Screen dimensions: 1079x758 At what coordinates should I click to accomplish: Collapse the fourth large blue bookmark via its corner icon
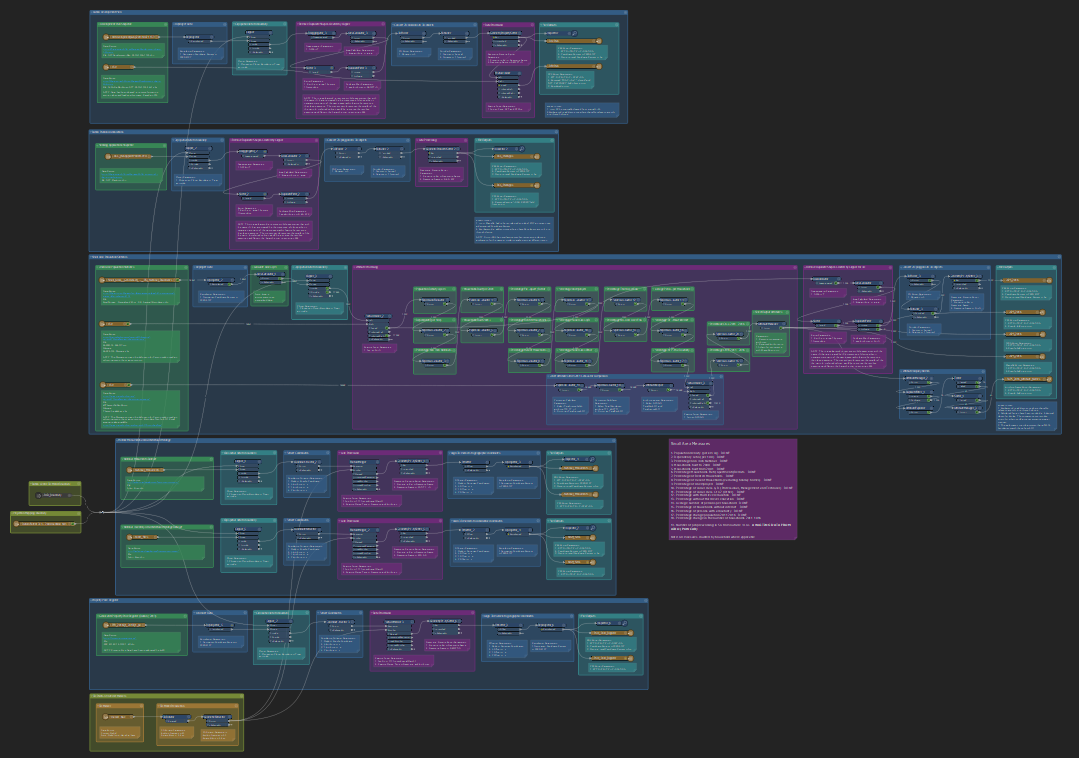613,440
